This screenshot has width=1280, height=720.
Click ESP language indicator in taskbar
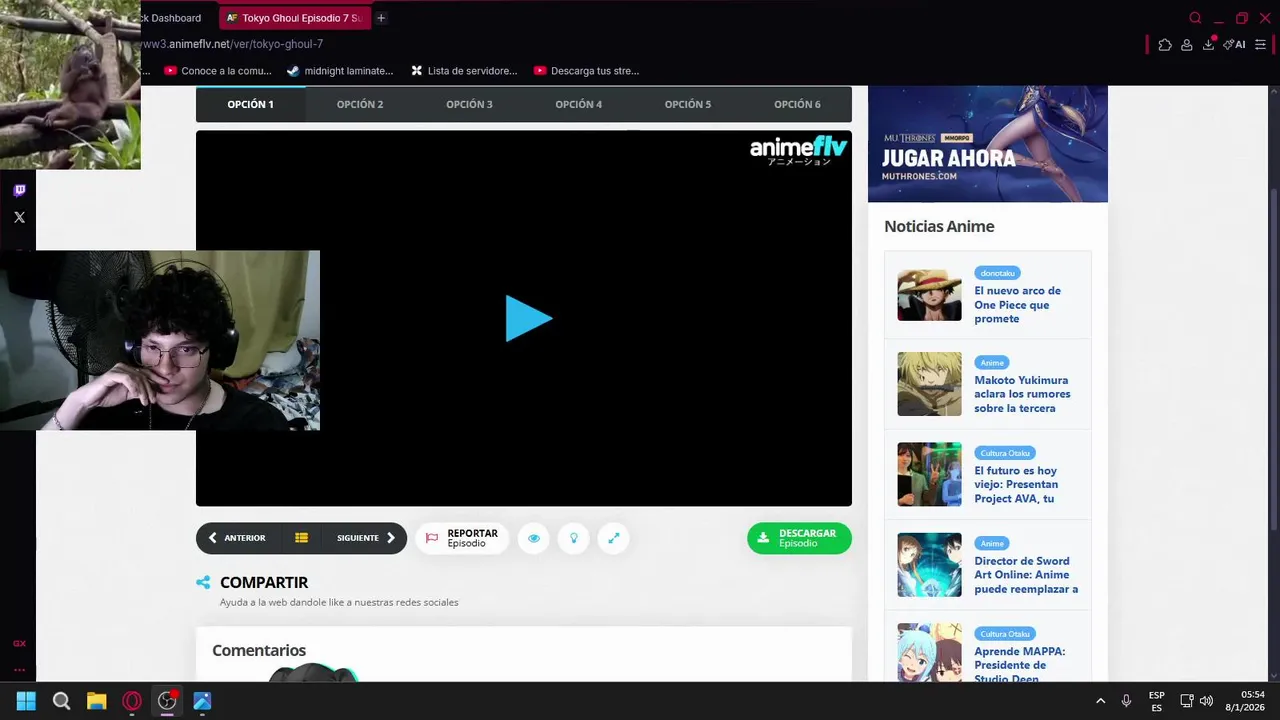(x=1157, y=701)
